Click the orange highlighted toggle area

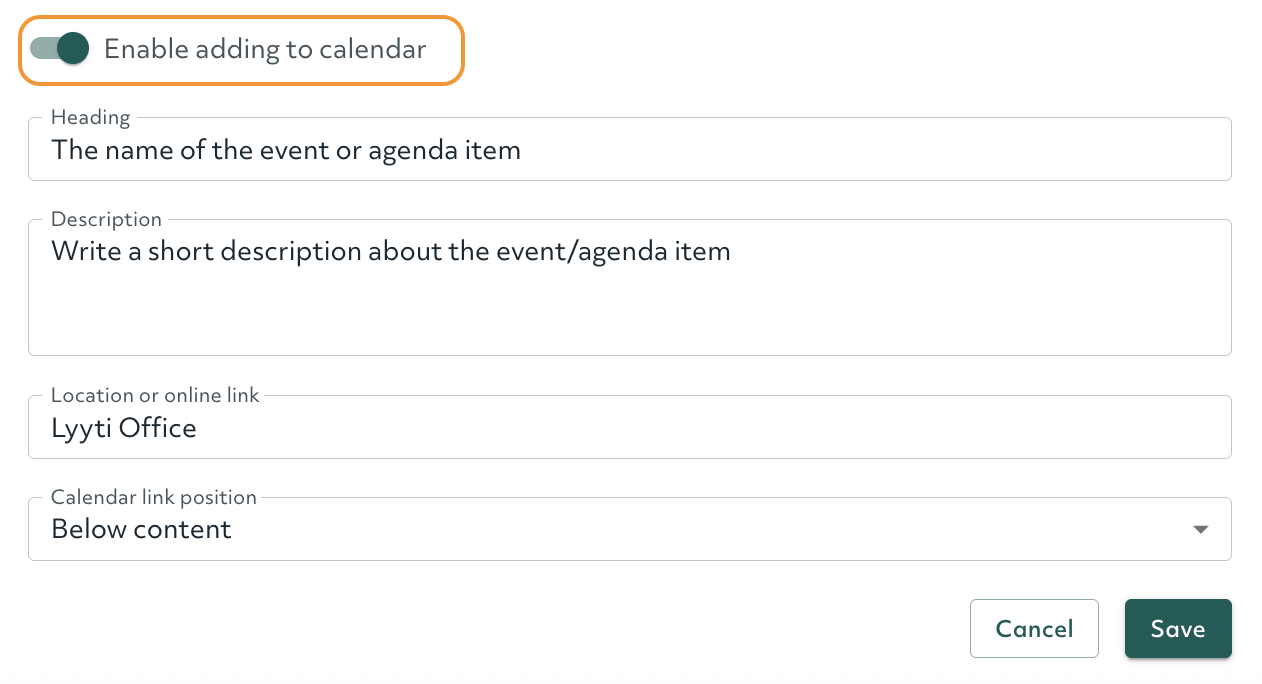click(x=241, y=50)
